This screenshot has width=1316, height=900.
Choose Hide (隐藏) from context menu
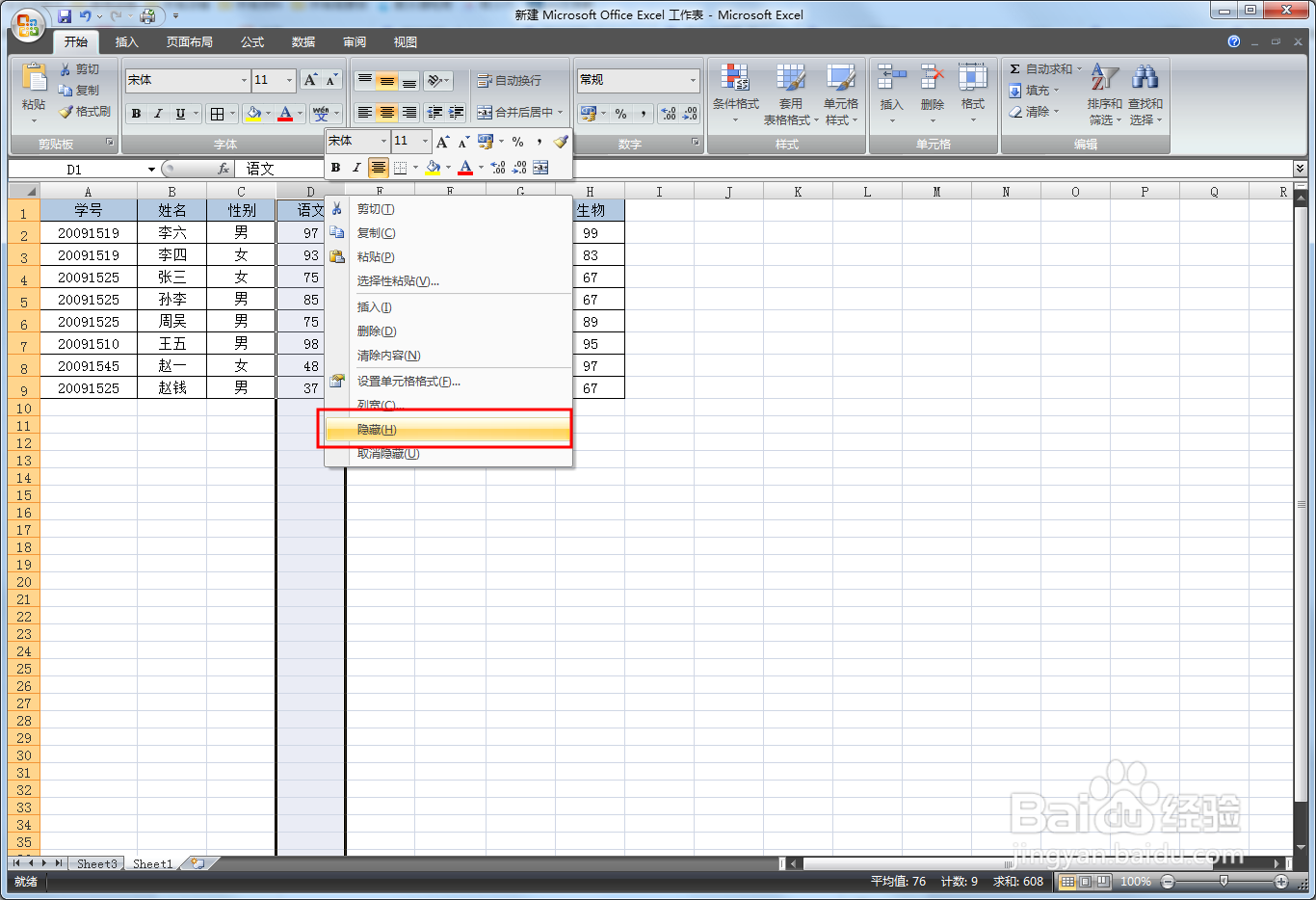449,430
